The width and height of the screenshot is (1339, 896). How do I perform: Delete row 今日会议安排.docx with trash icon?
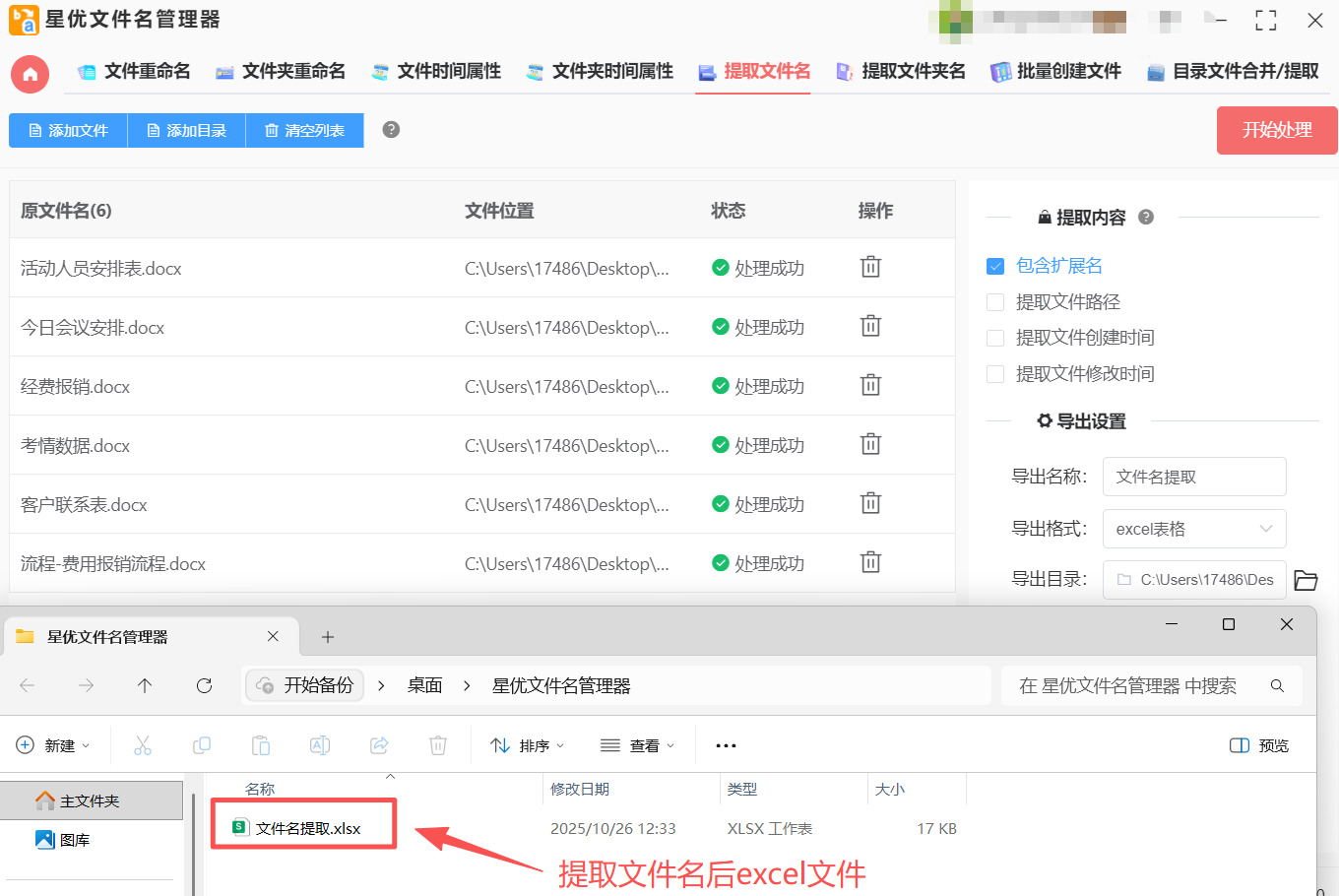click(870, 326)
